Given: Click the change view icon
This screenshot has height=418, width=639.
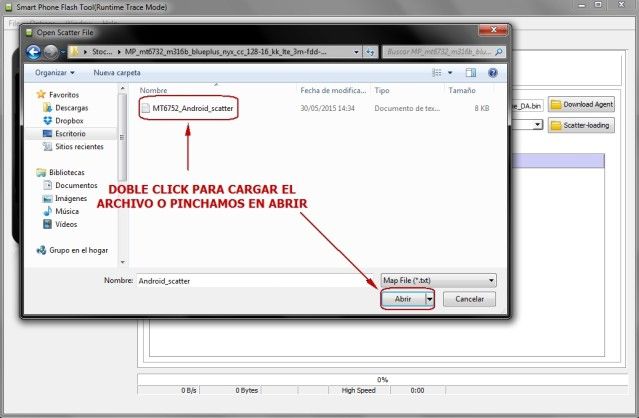Looking at the screenshot, I should [x=437, y=73].
